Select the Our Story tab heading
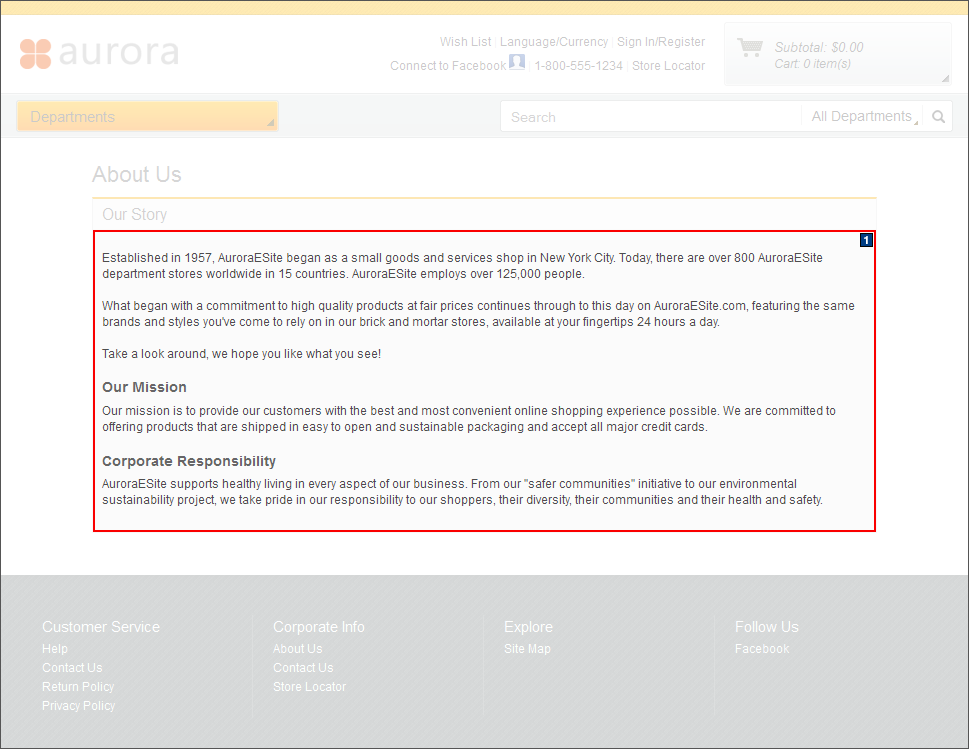 (x=135, y=214)
